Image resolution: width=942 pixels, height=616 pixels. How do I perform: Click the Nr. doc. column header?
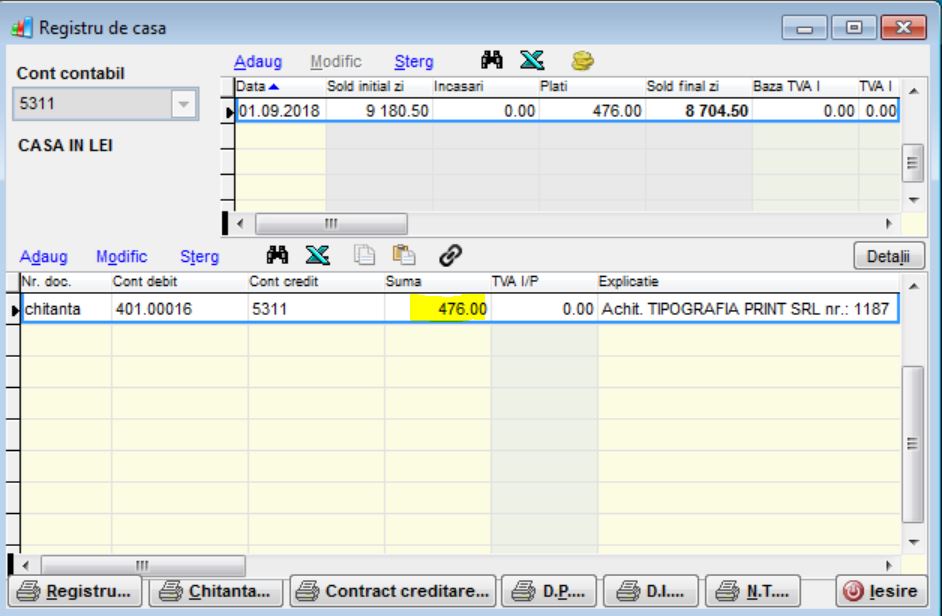(65, 281)
